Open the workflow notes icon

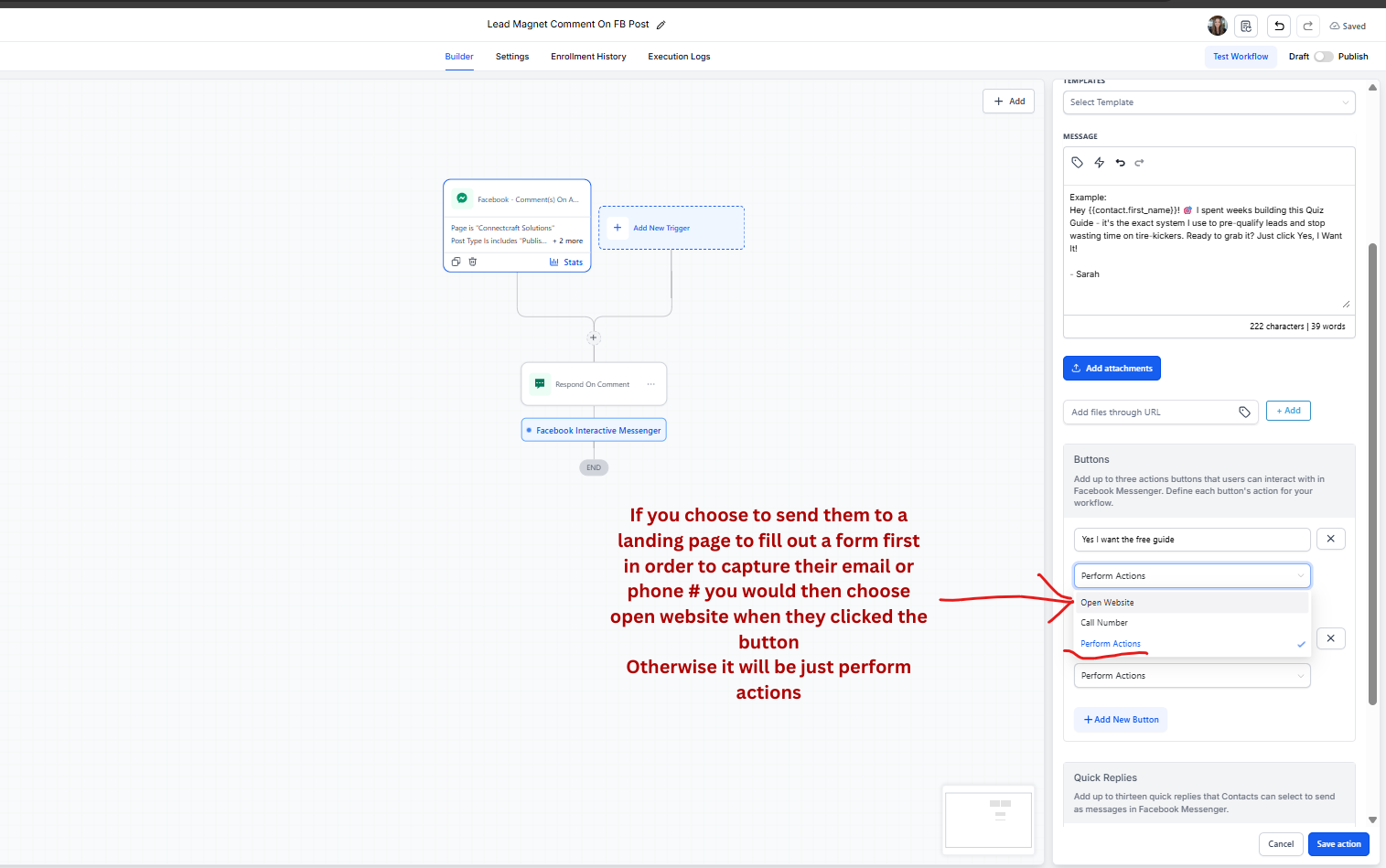[1245, 26]
